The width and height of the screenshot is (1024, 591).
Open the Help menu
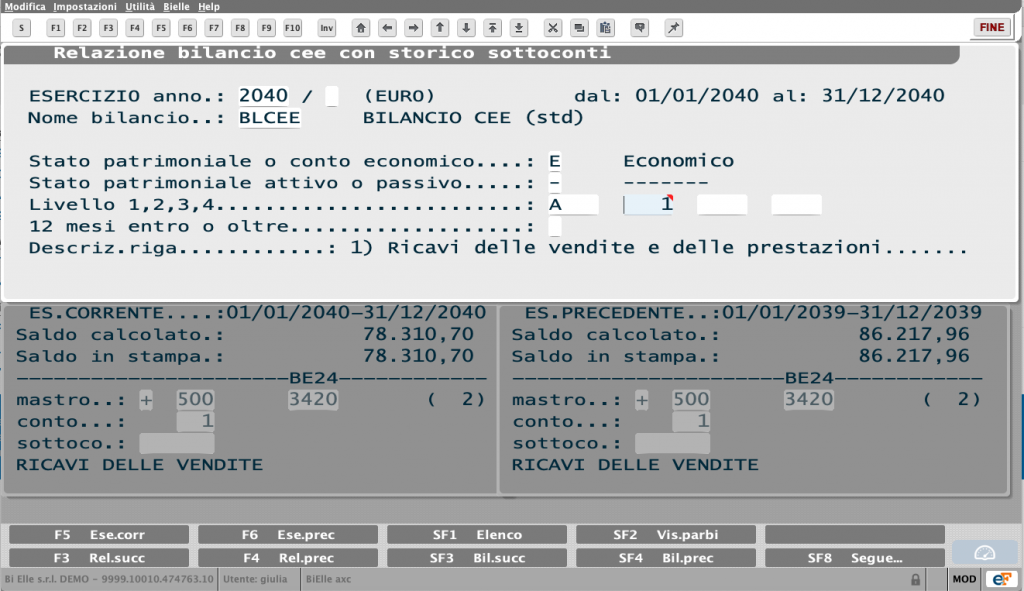click(x=209, y=7)
